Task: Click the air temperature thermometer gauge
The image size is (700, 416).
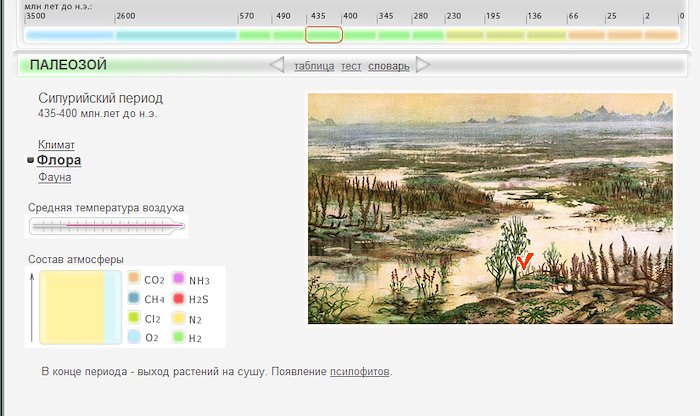Action: coord(107,226)
